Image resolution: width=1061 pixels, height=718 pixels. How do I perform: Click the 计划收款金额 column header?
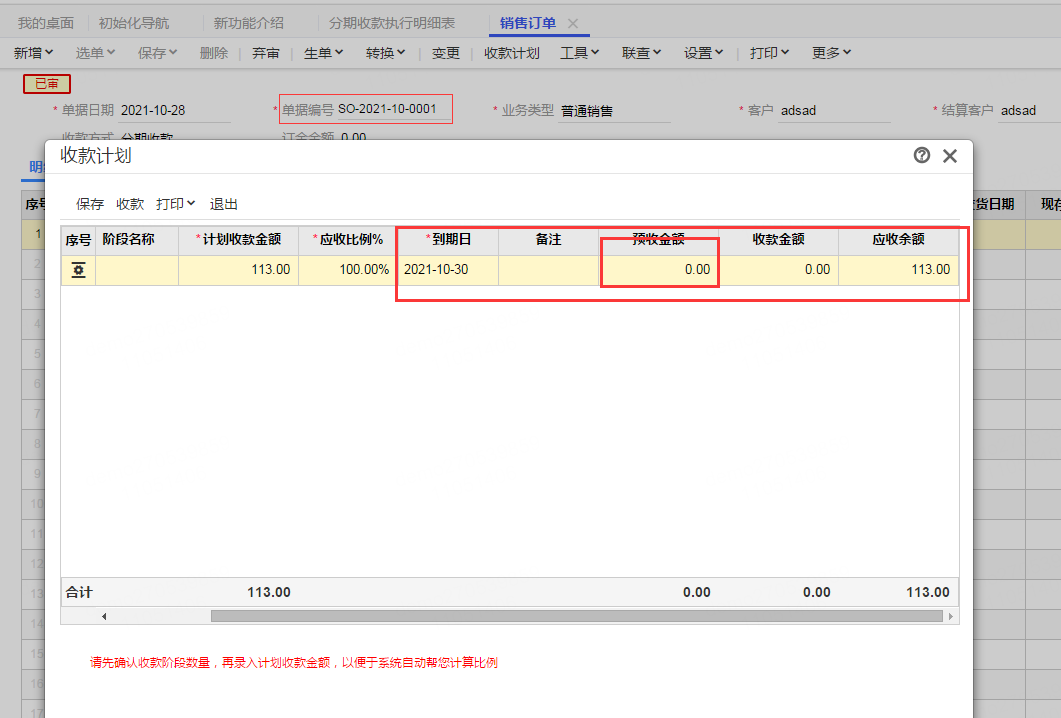[x=239, y=240]
